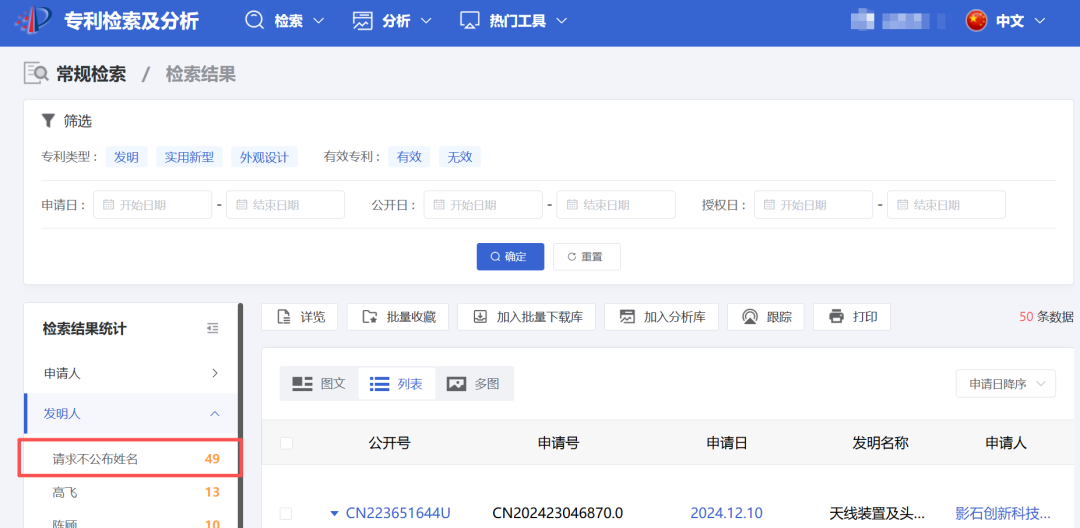
Task: Filter by 无效 patents
Action: pos(459,157)
